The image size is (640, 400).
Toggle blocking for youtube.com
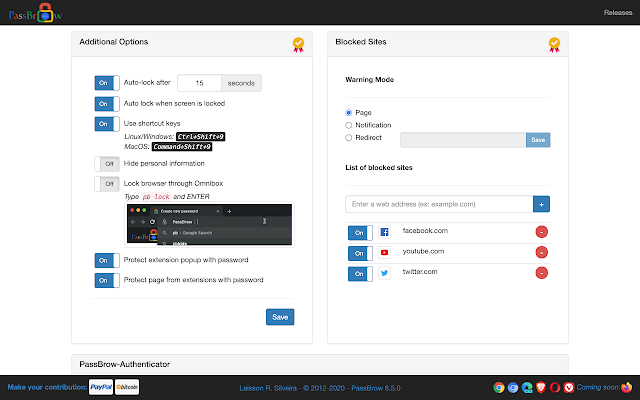[360, 253]
